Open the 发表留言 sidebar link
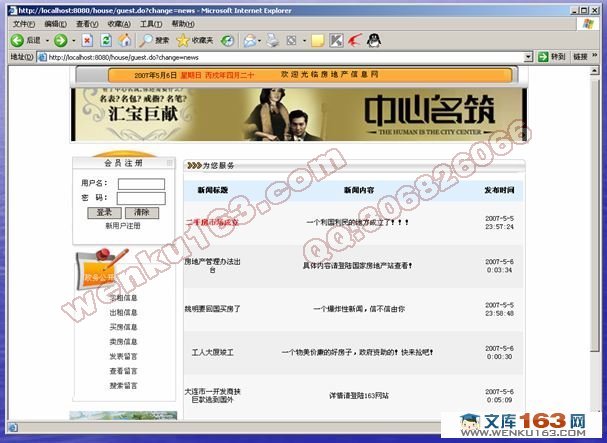Image resolution: width=607 pixels, height=443 pixels. tap(123, 356)
